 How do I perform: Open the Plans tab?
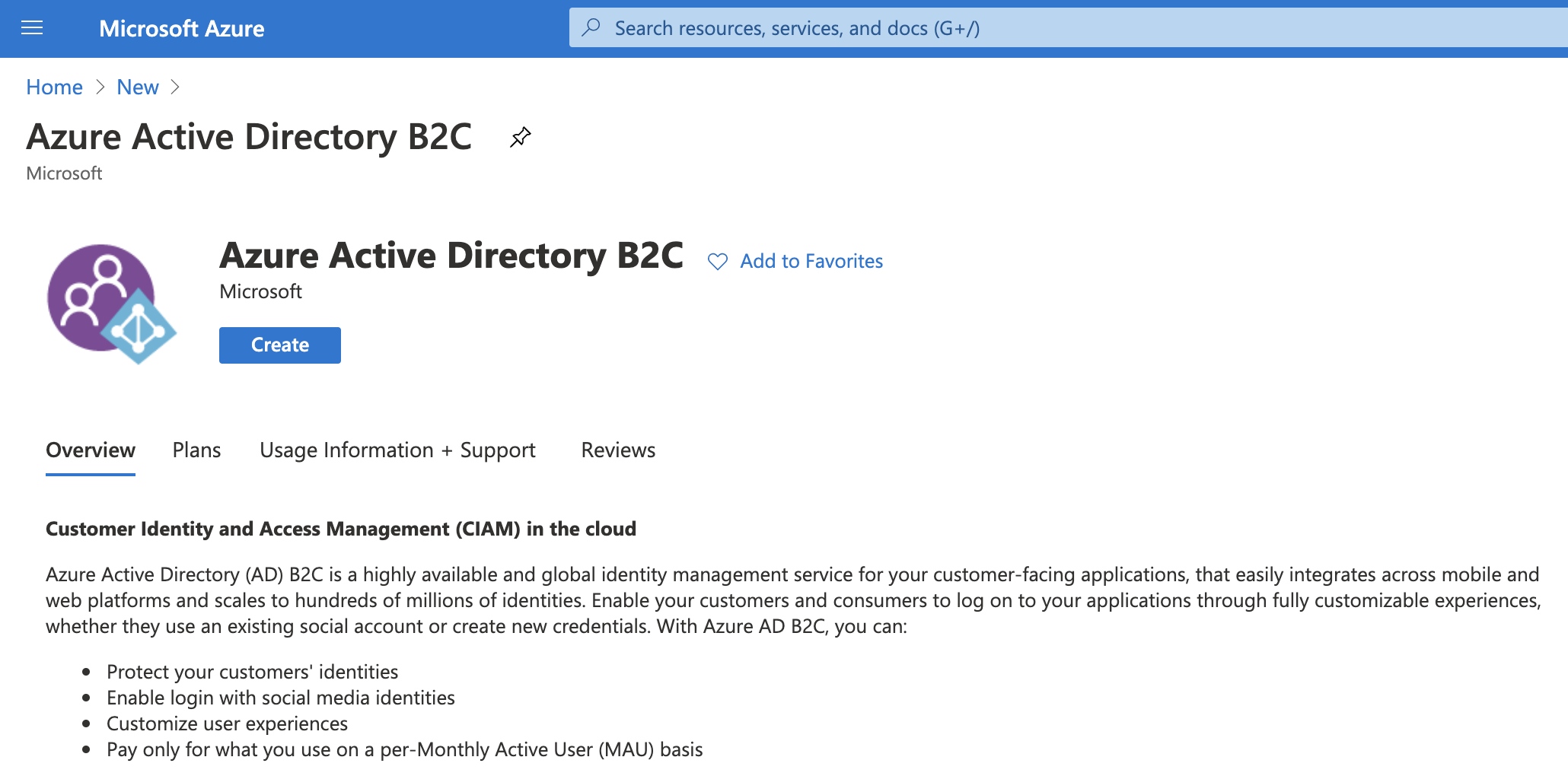196,450
